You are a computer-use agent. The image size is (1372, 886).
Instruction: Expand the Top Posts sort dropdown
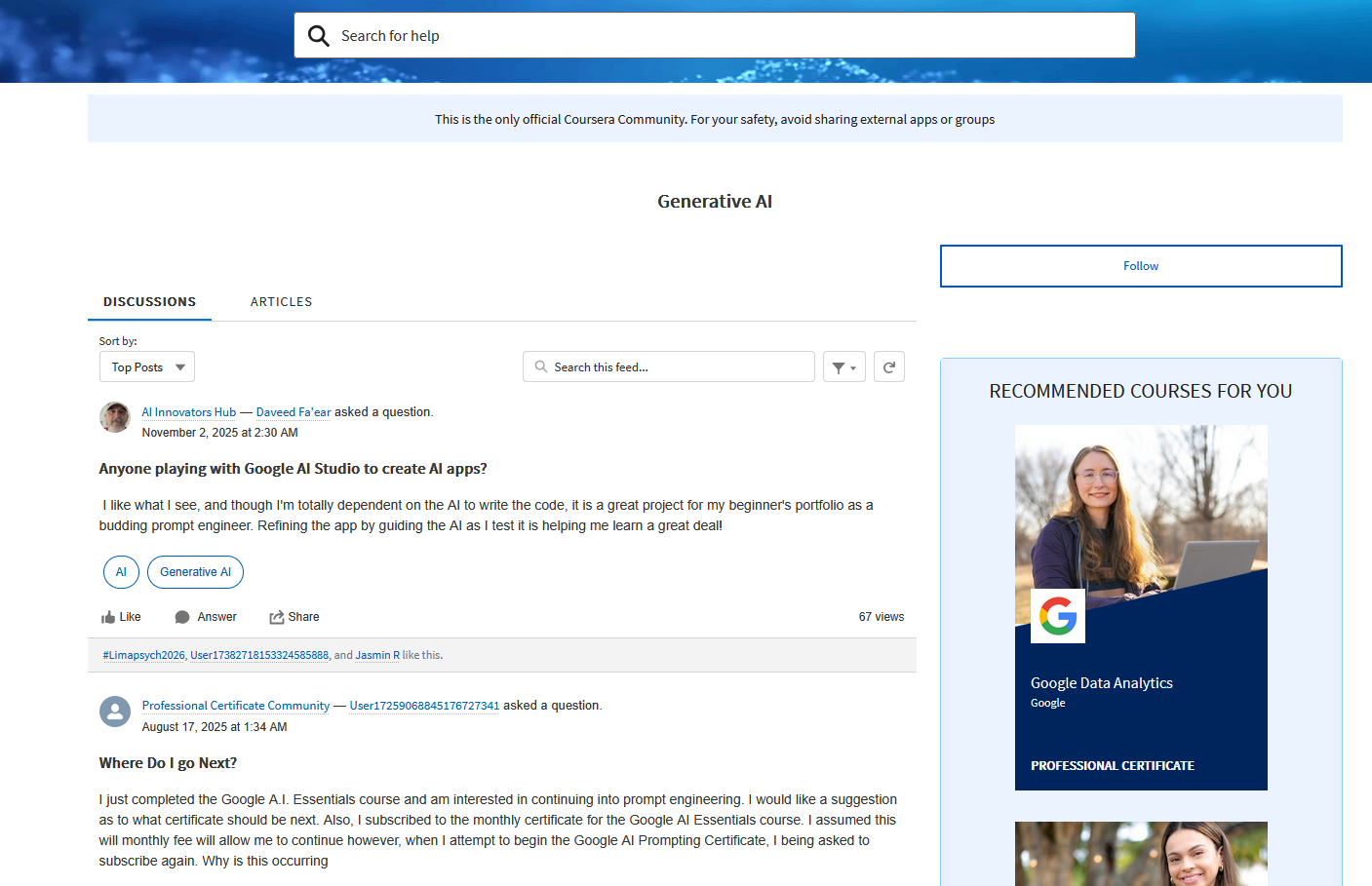point(147,366)
